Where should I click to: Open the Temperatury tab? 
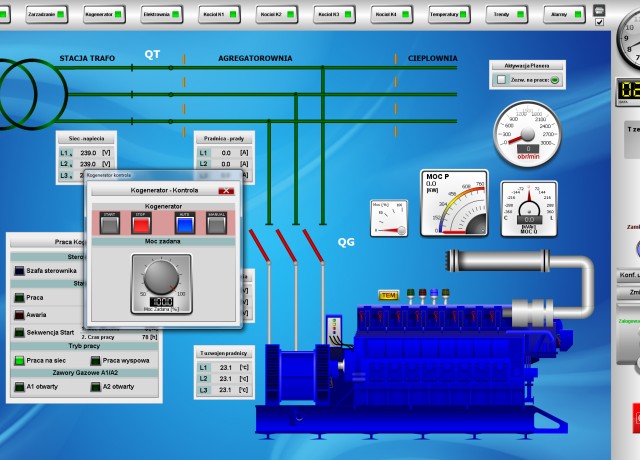[449, 14]
